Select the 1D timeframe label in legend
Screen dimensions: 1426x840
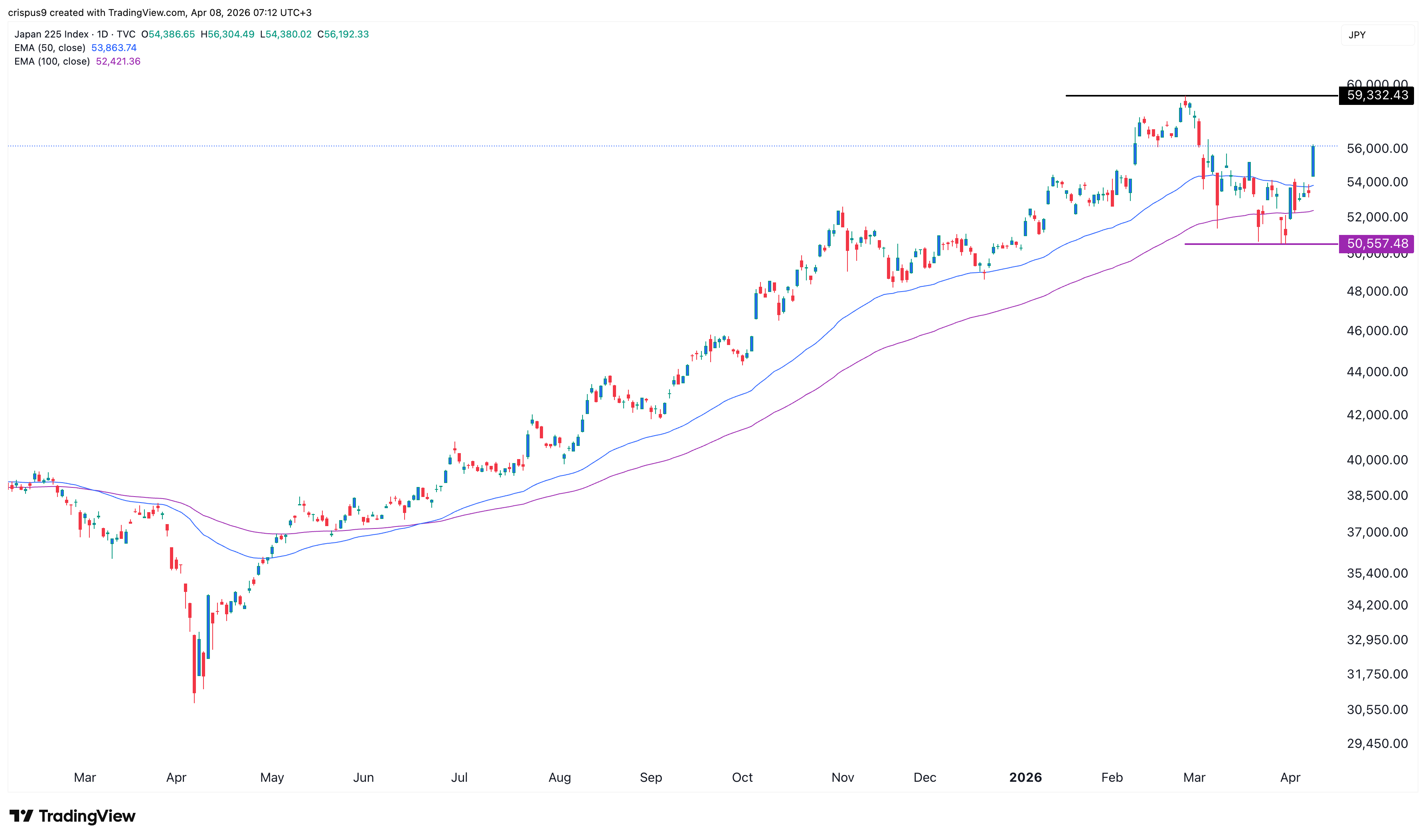coord(103,34)
